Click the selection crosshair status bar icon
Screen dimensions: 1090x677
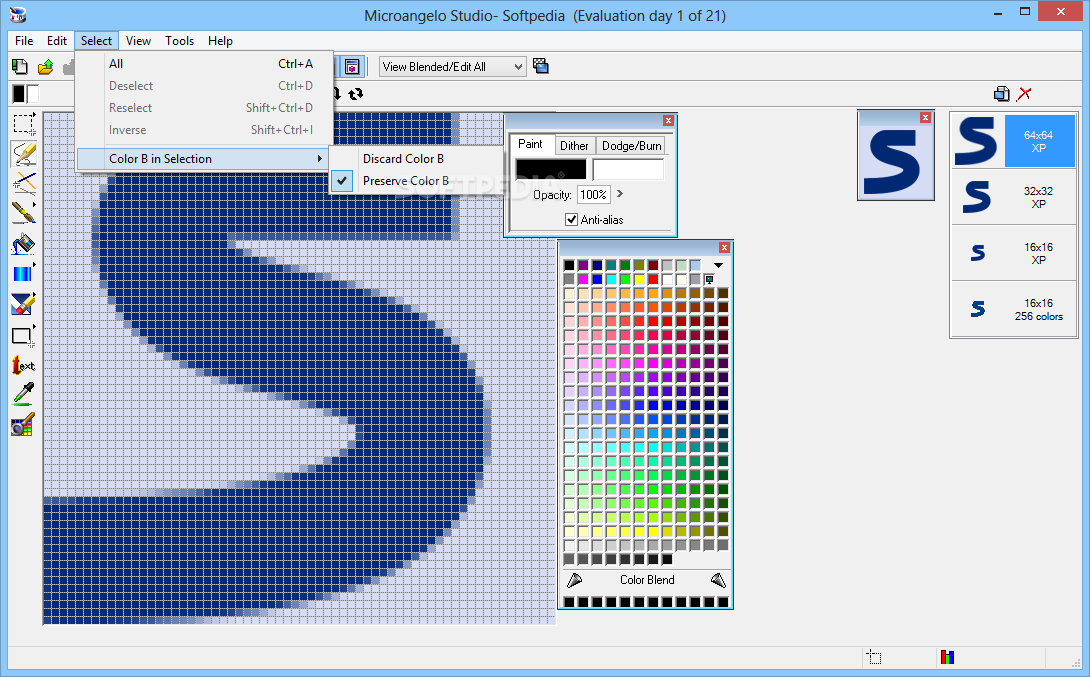875,657
